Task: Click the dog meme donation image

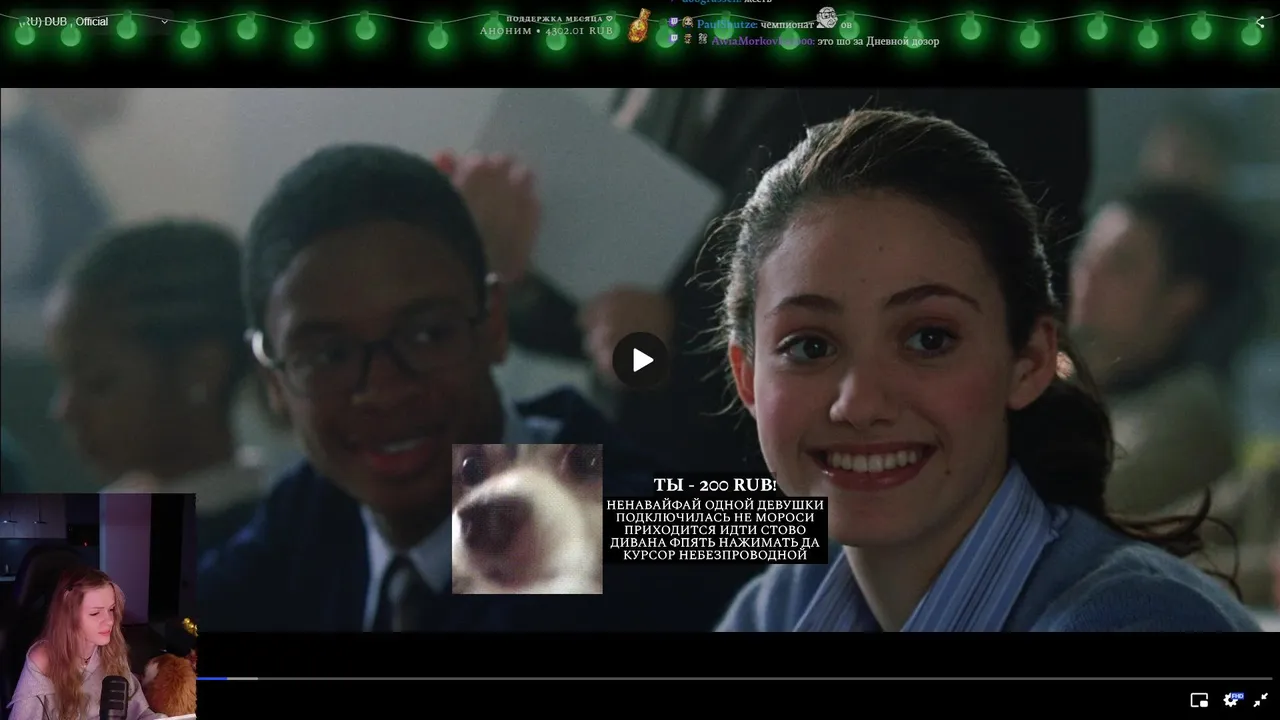Action: (527, 519)
